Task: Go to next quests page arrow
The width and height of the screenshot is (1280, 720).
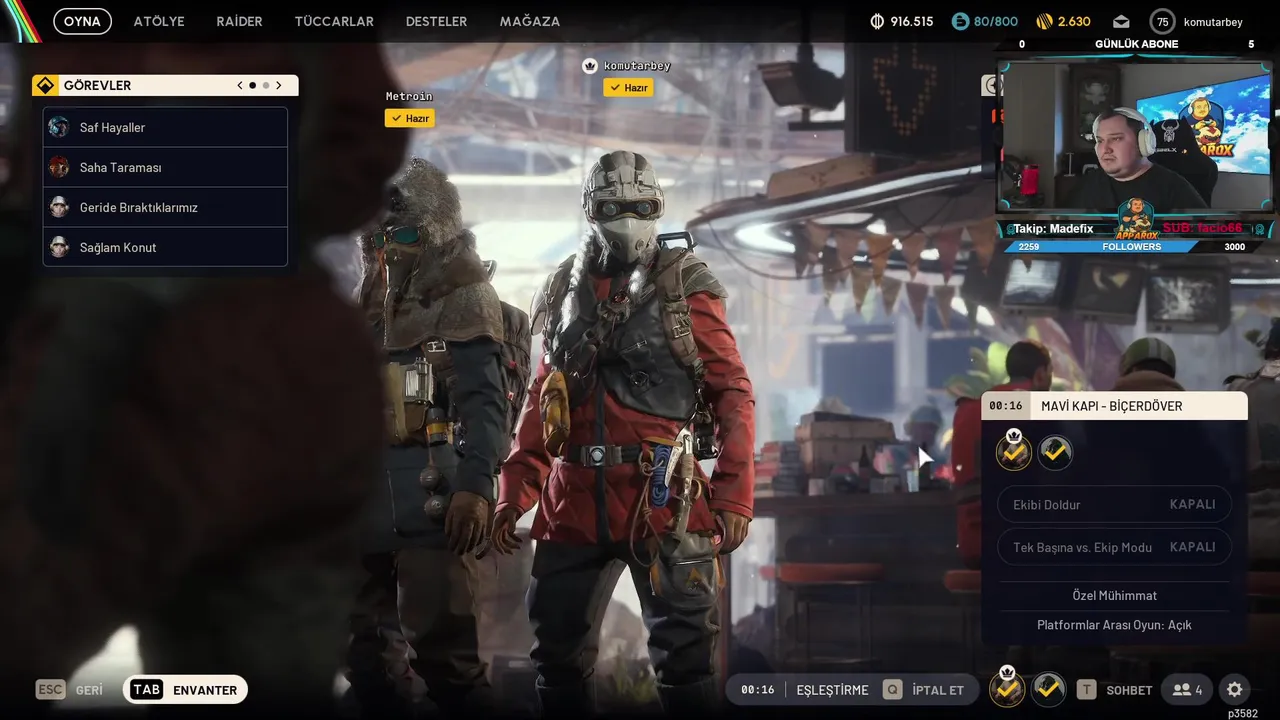Action: click(279, 85)
